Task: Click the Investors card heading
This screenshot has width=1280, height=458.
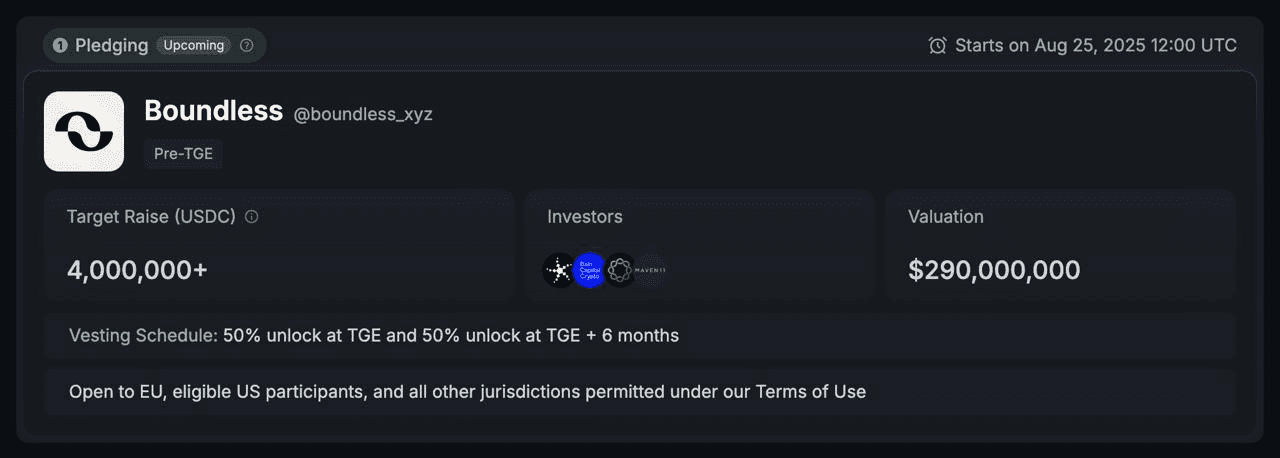Action: coord(585,216)
